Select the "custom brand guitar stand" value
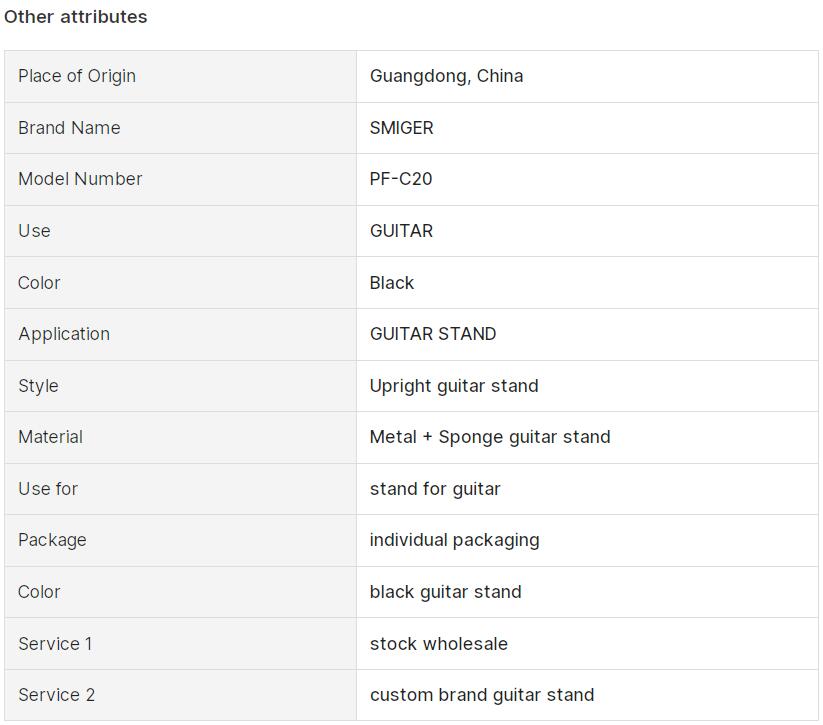 (x=481, y=695)
